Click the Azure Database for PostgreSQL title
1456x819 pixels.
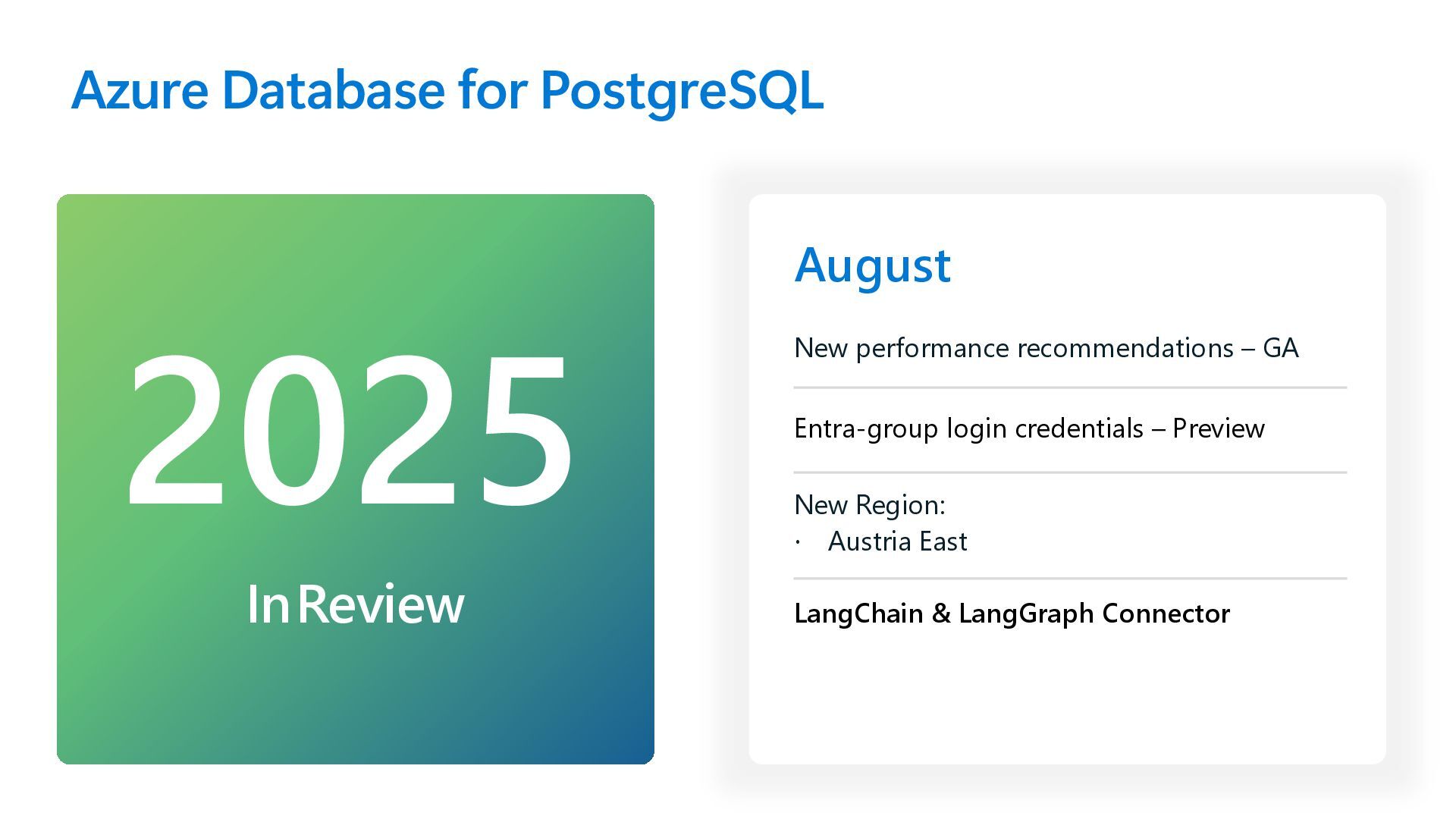coord(447,90)
